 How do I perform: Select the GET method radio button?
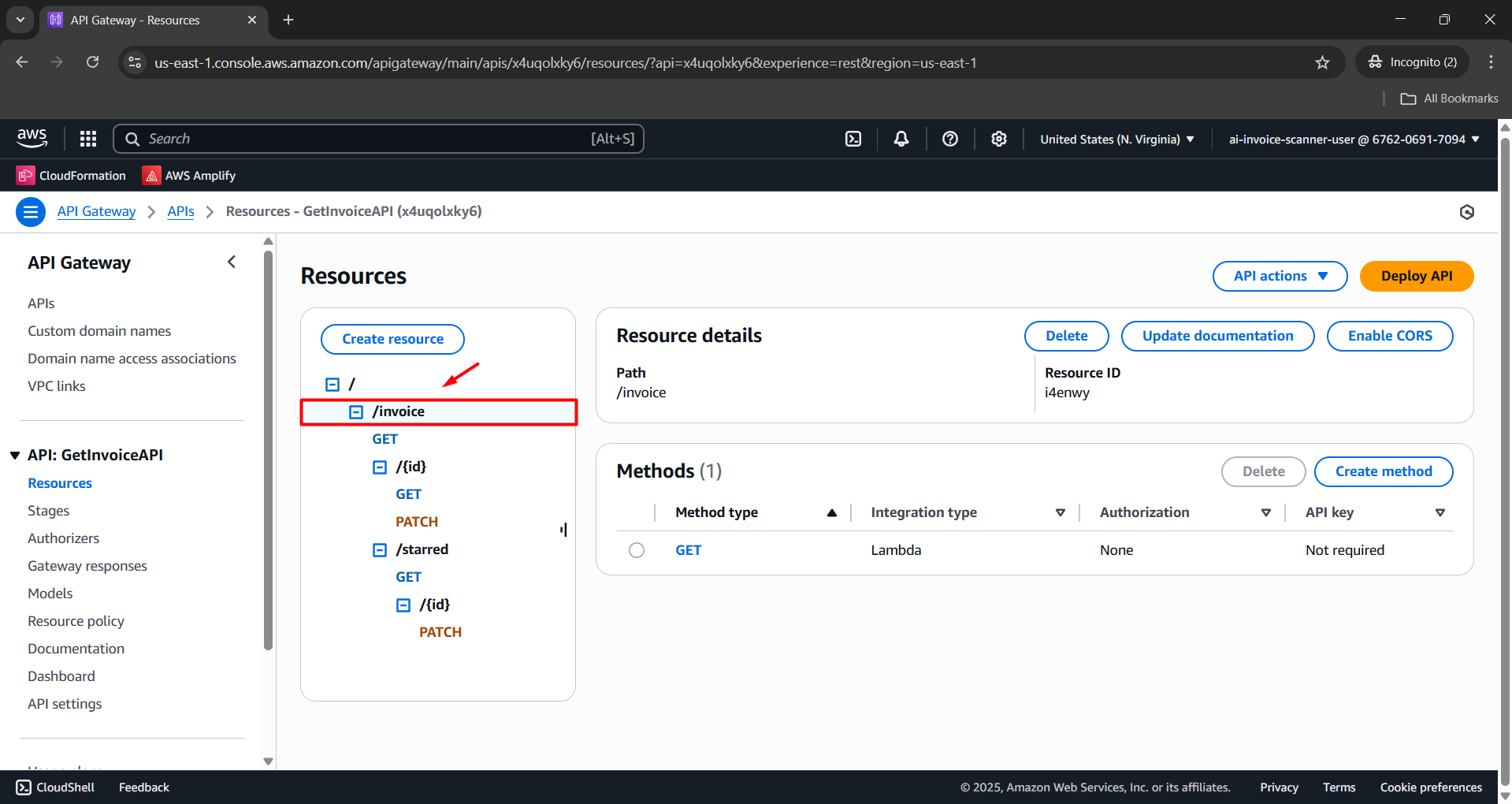637,550
